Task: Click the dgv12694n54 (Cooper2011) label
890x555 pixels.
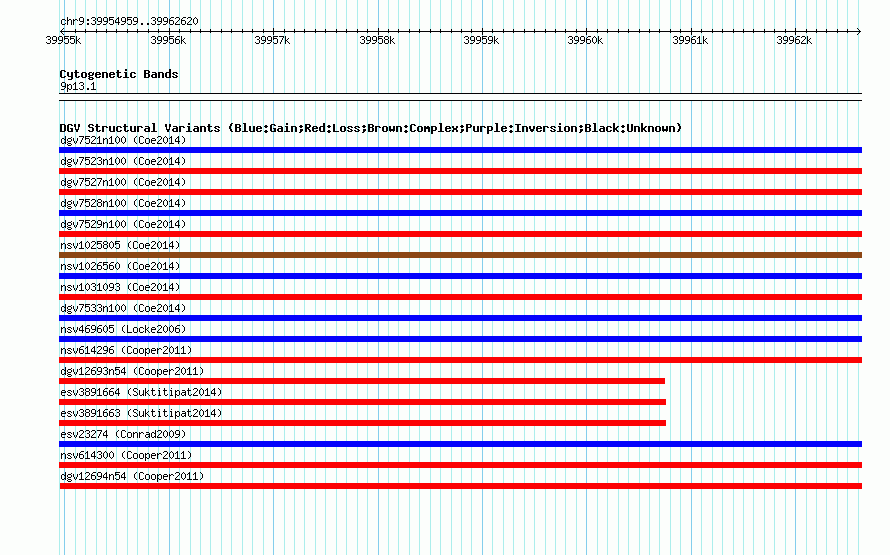Action: click(x=132, y=476)
